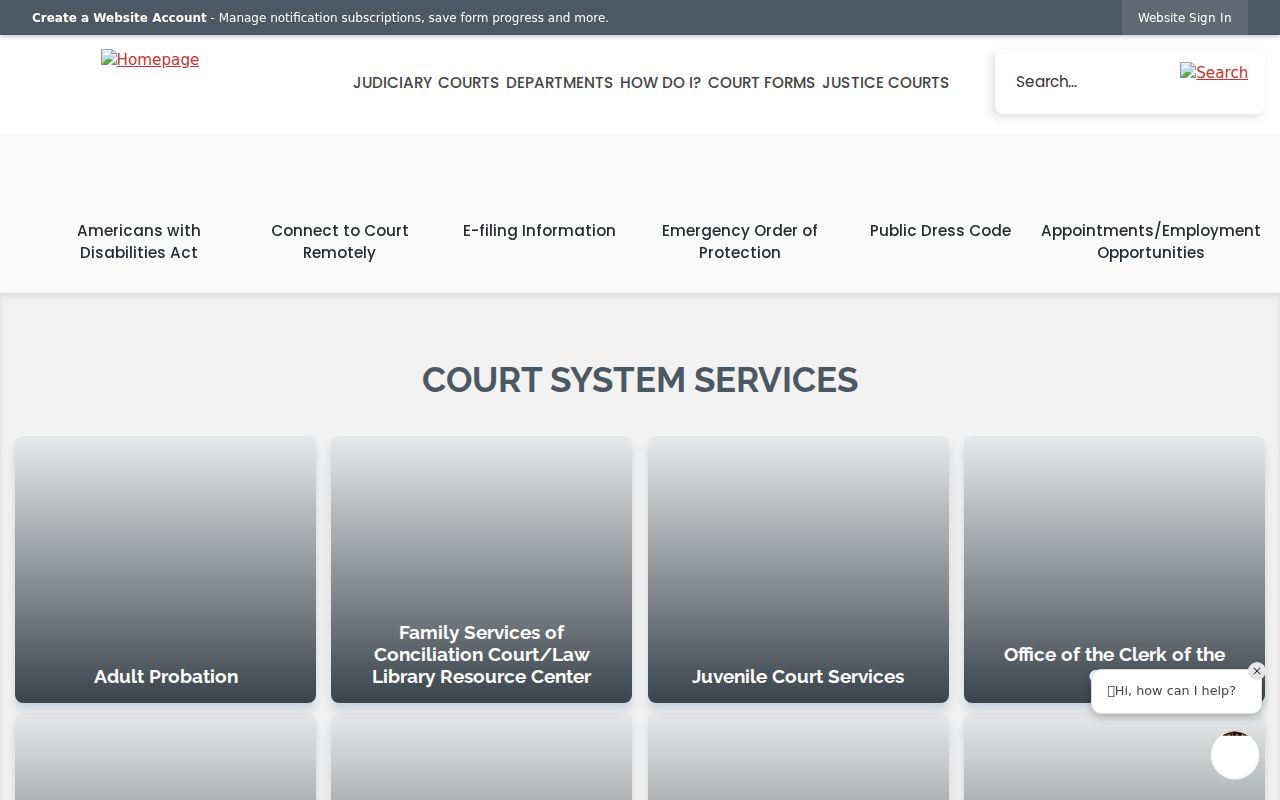Open the Judiciary menu

[x=392, y=83]
